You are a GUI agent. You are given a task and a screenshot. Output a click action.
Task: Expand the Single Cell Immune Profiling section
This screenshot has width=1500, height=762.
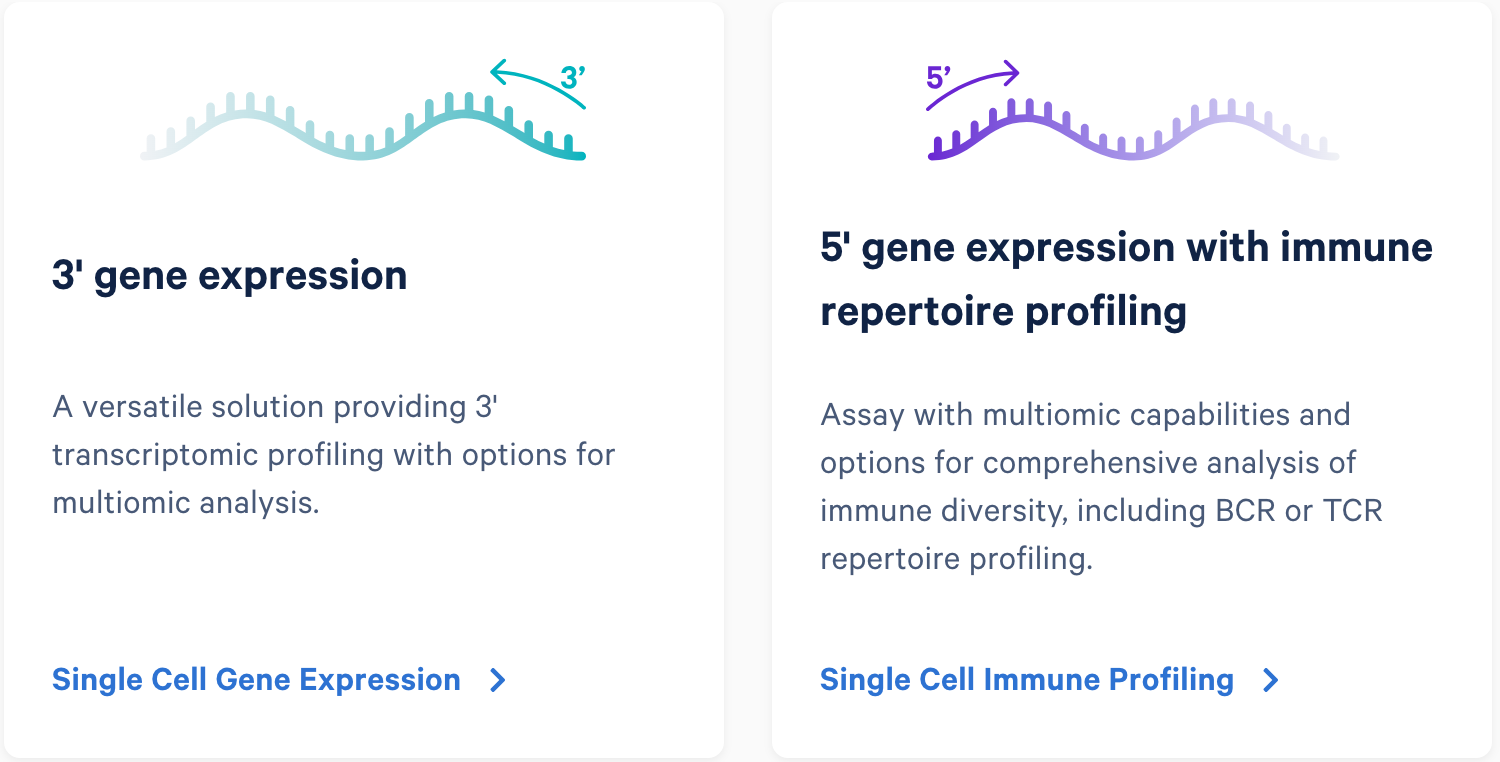[x=1027, y=679]
